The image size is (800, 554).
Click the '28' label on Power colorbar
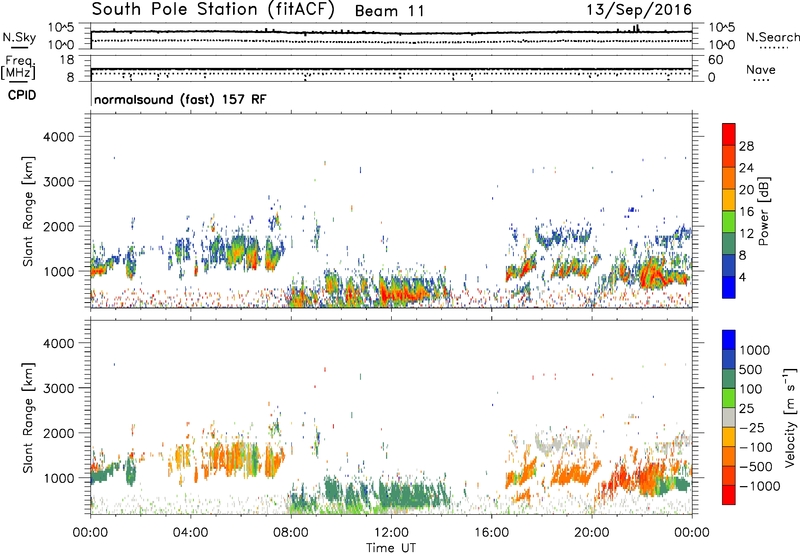(x=746, y=146)
